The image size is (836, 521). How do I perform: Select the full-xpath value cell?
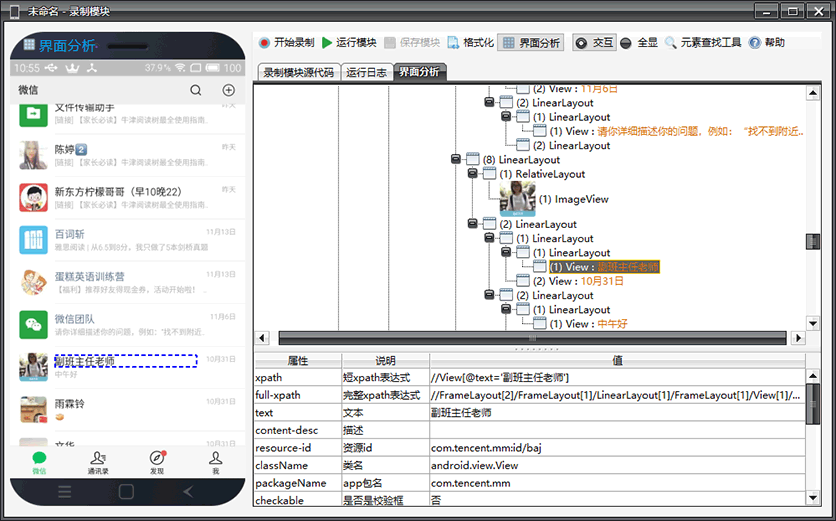click(x=617, y=395)
